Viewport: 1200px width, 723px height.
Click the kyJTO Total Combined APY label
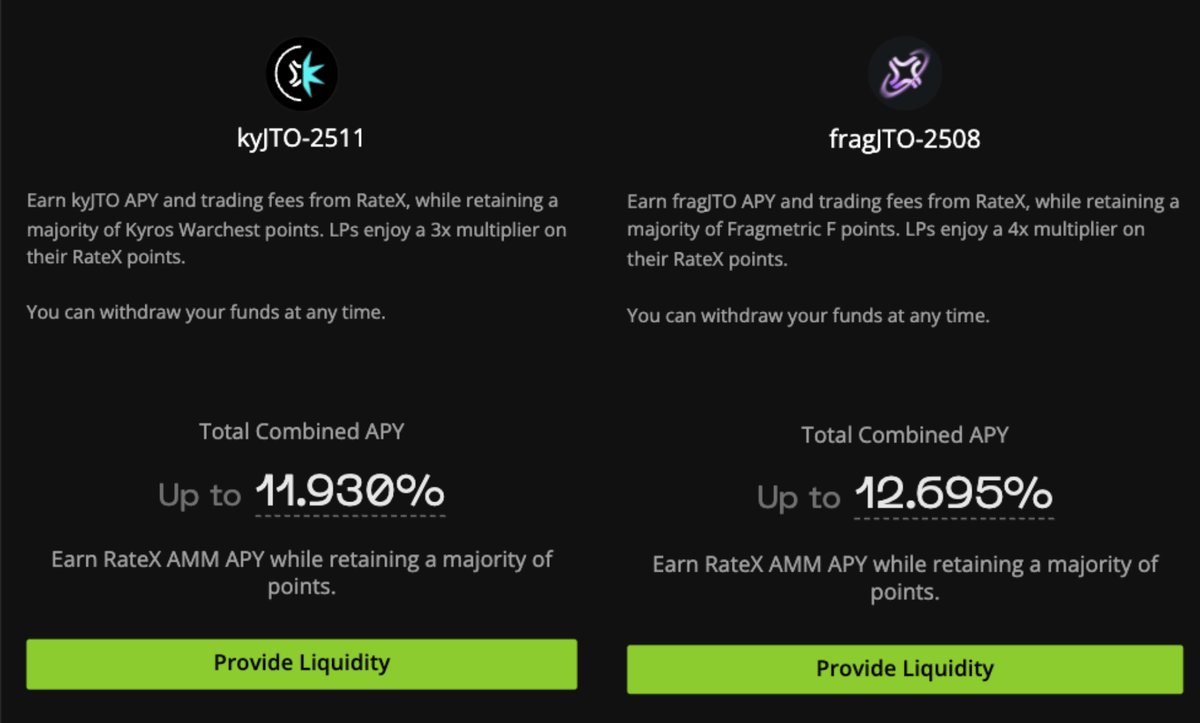[x=302, y=432]
